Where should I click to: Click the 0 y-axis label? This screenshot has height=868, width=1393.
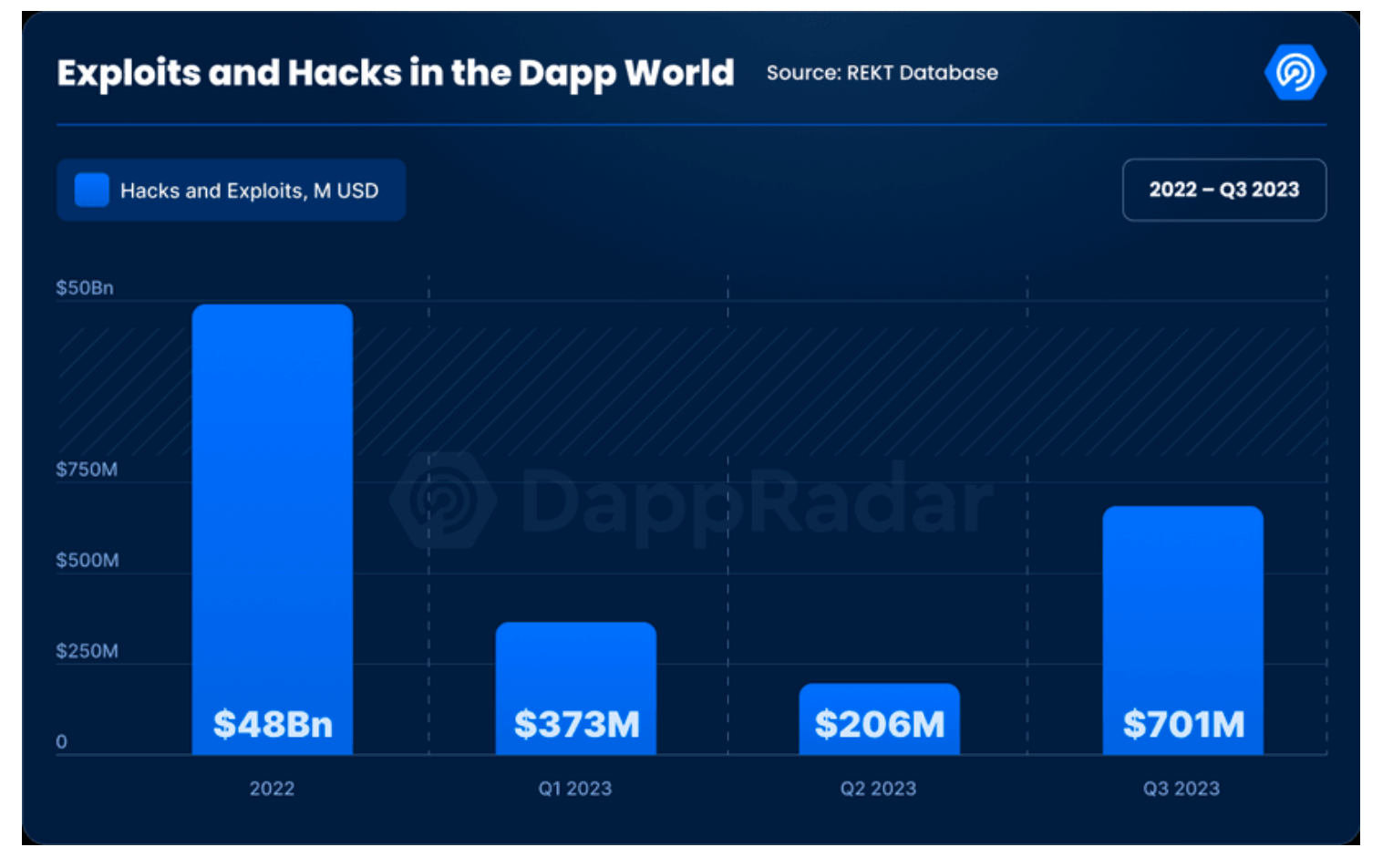click(x=62, y=742)
